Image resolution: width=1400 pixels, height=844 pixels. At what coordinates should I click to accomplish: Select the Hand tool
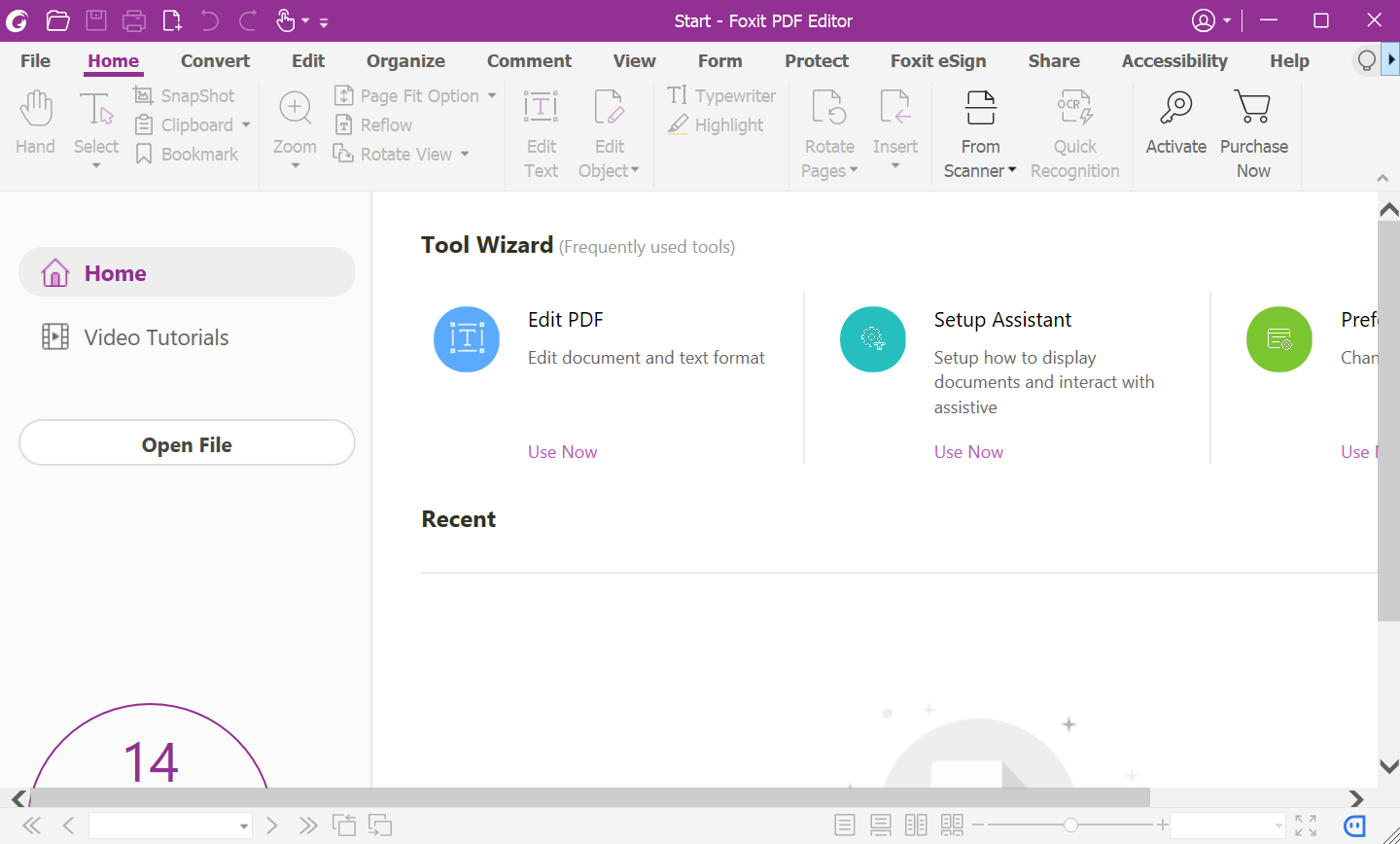[36, 123]
